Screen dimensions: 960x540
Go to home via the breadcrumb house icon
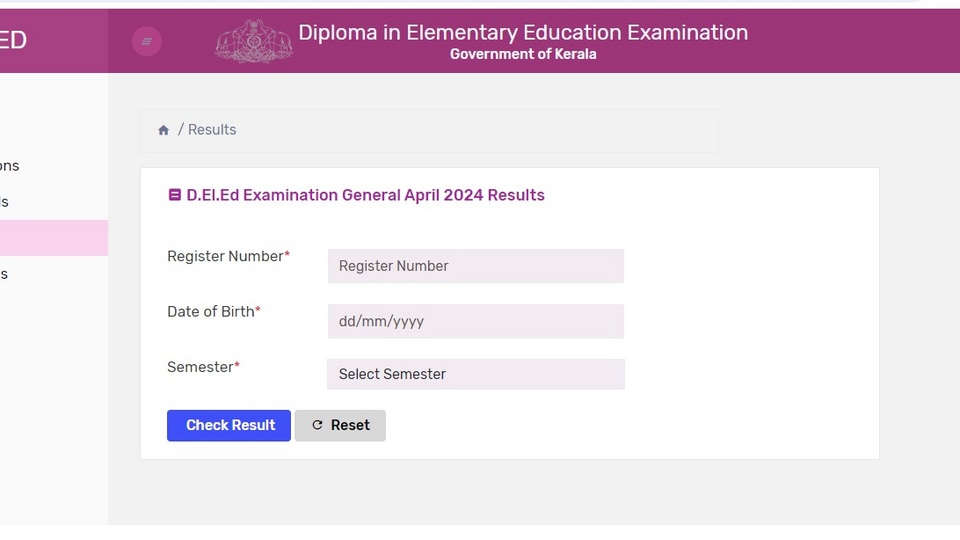tap(163, 130)
